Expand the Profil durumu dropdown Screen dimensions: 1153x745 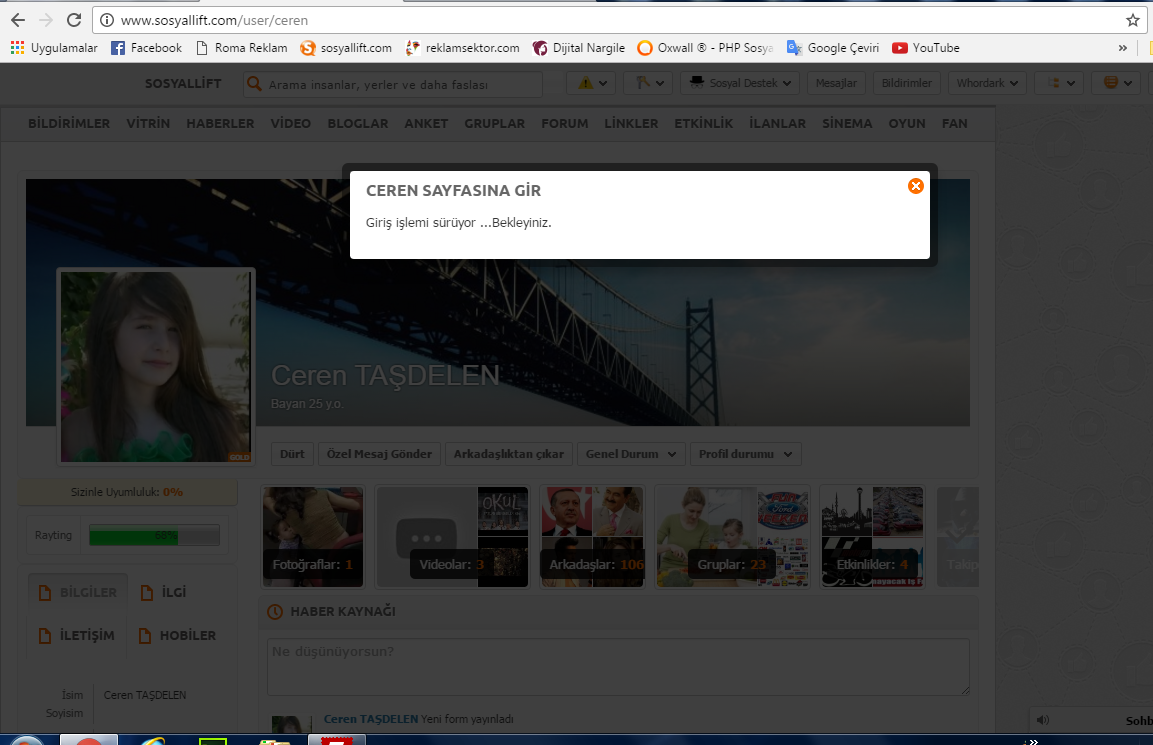pos(745,454)
